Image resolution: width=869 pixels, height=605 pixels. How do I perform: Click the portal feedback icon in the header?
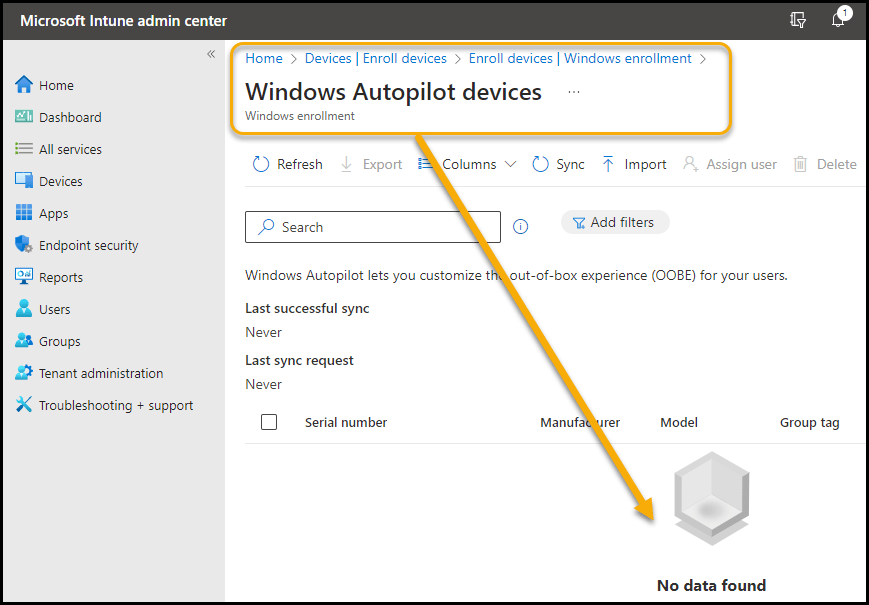(x=798, y=20)
